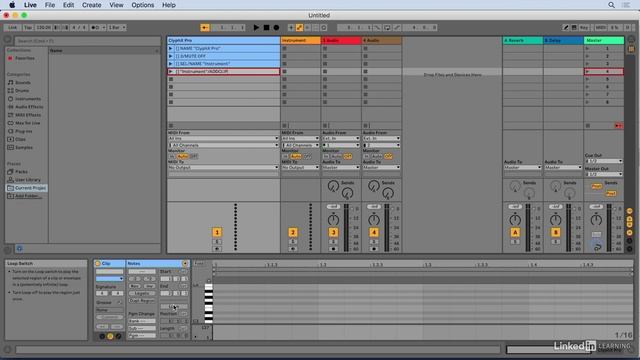
Task: Open Audio From Ext. In dropdown on 3 Audio track
Action: point(341,139)
